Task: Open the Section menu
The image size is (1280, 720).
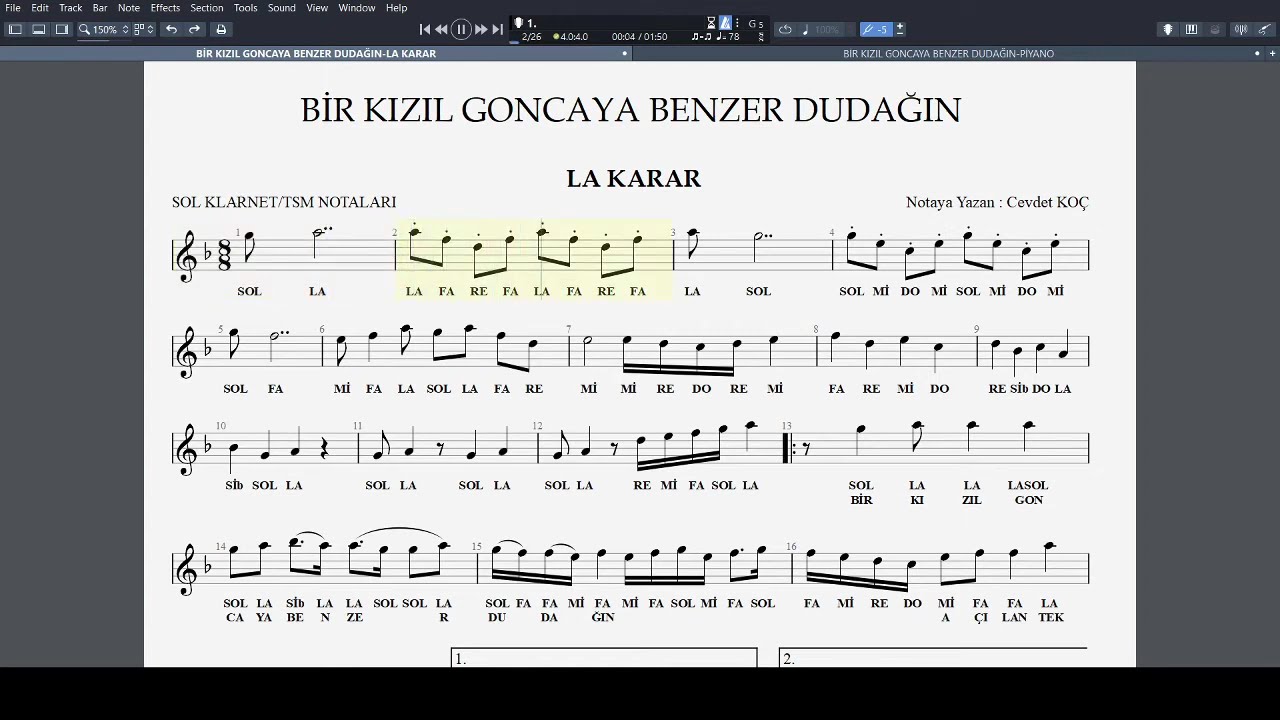Action: tap(207, 8)
